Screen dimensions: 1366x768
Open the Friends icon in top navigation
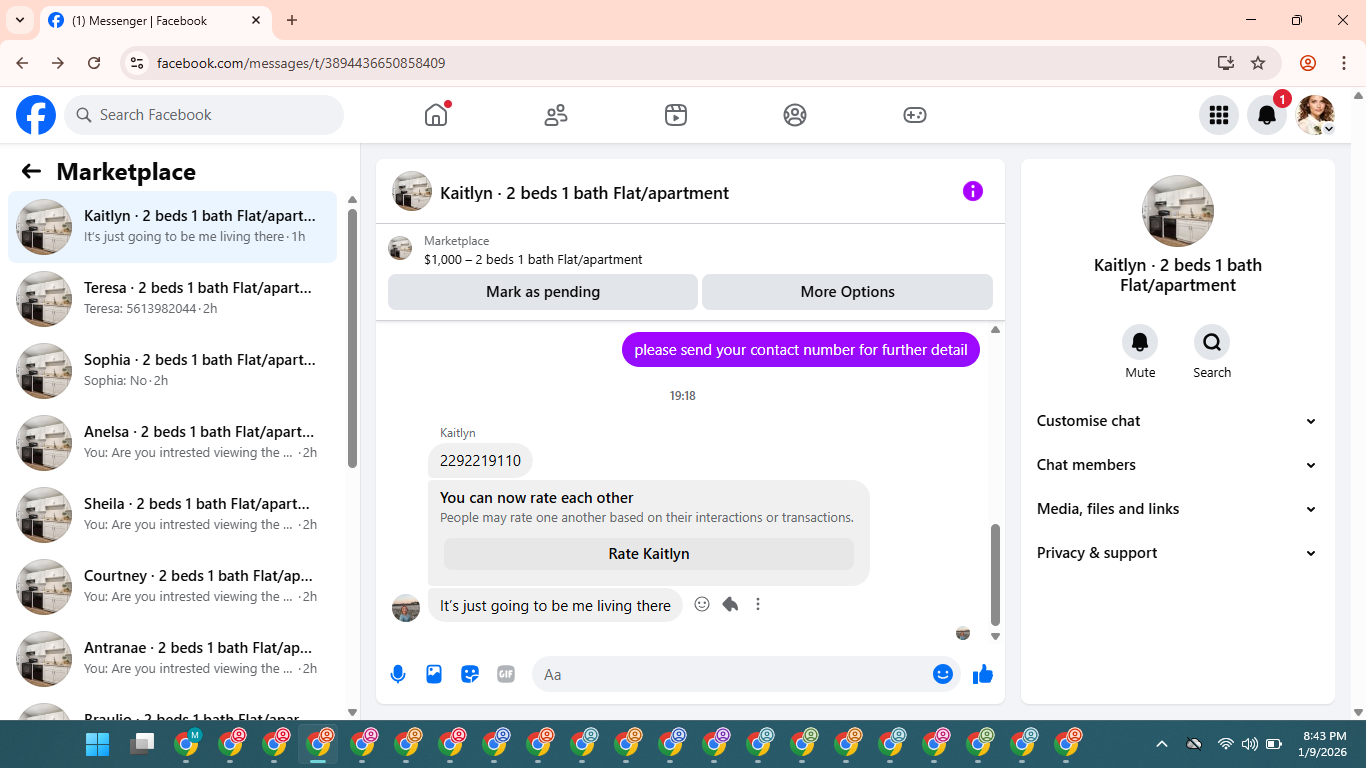pyautogui.click(x=556, y=115)
